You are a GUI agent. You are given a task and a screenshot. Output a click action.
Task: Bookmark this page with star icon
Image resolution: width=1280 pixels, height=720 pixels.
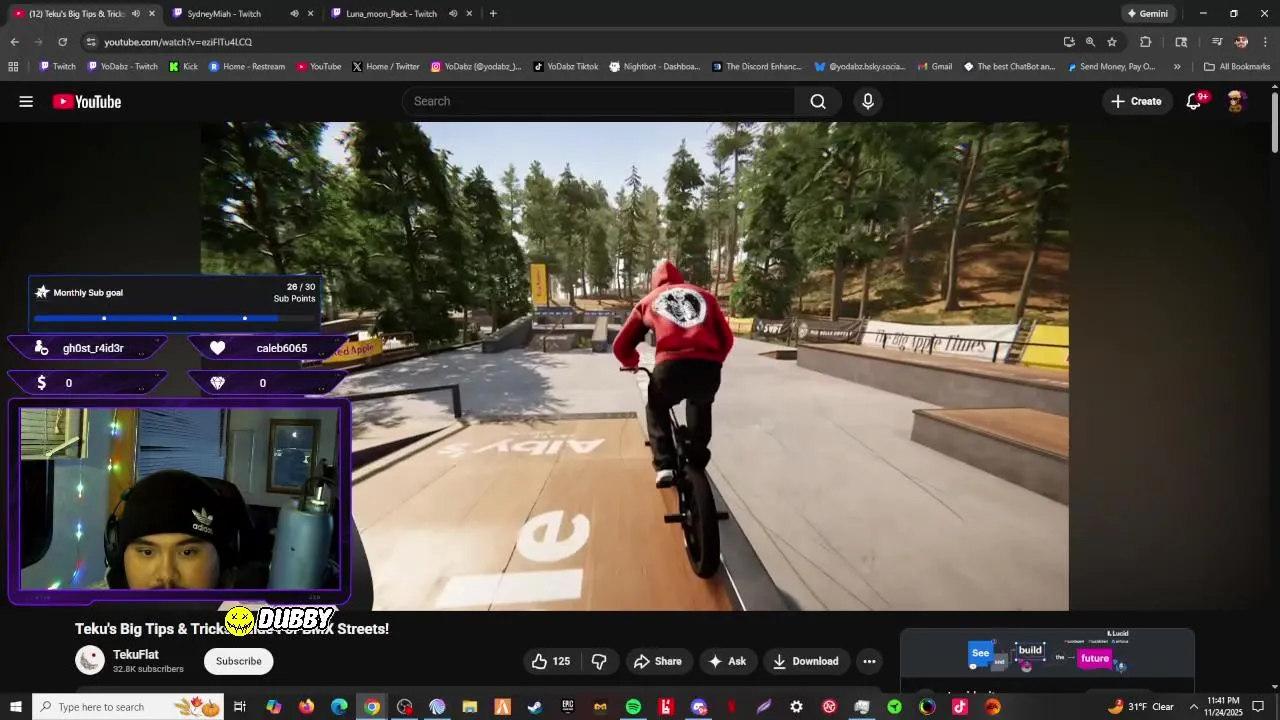1112,42
